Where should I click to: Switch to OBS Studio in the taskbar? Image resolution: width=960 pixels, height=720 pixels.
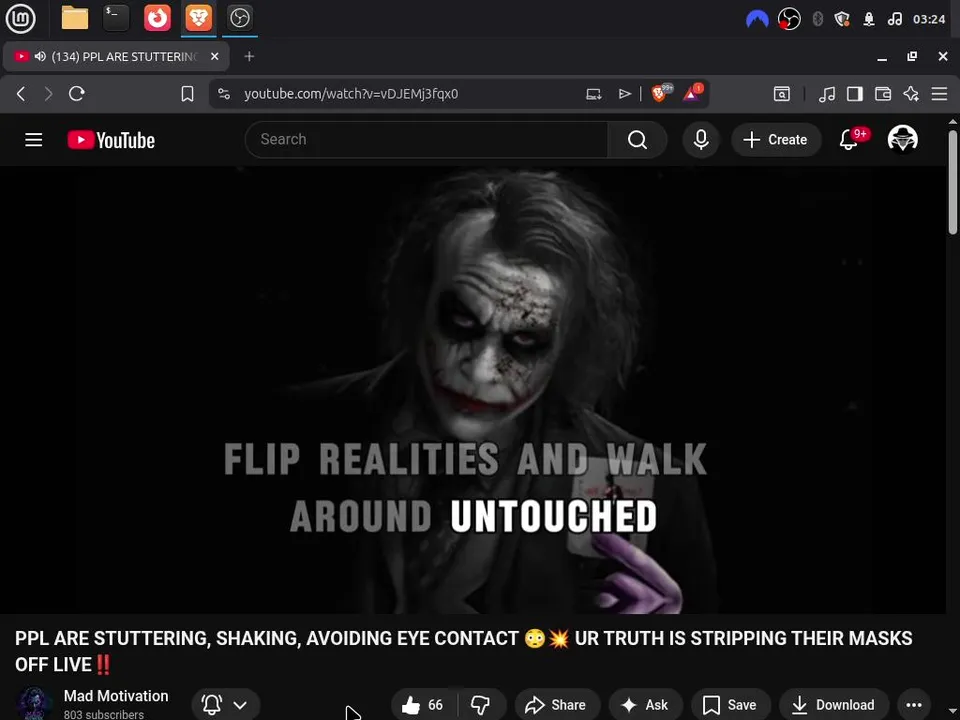pyautogui.click(x=239, y=18)
